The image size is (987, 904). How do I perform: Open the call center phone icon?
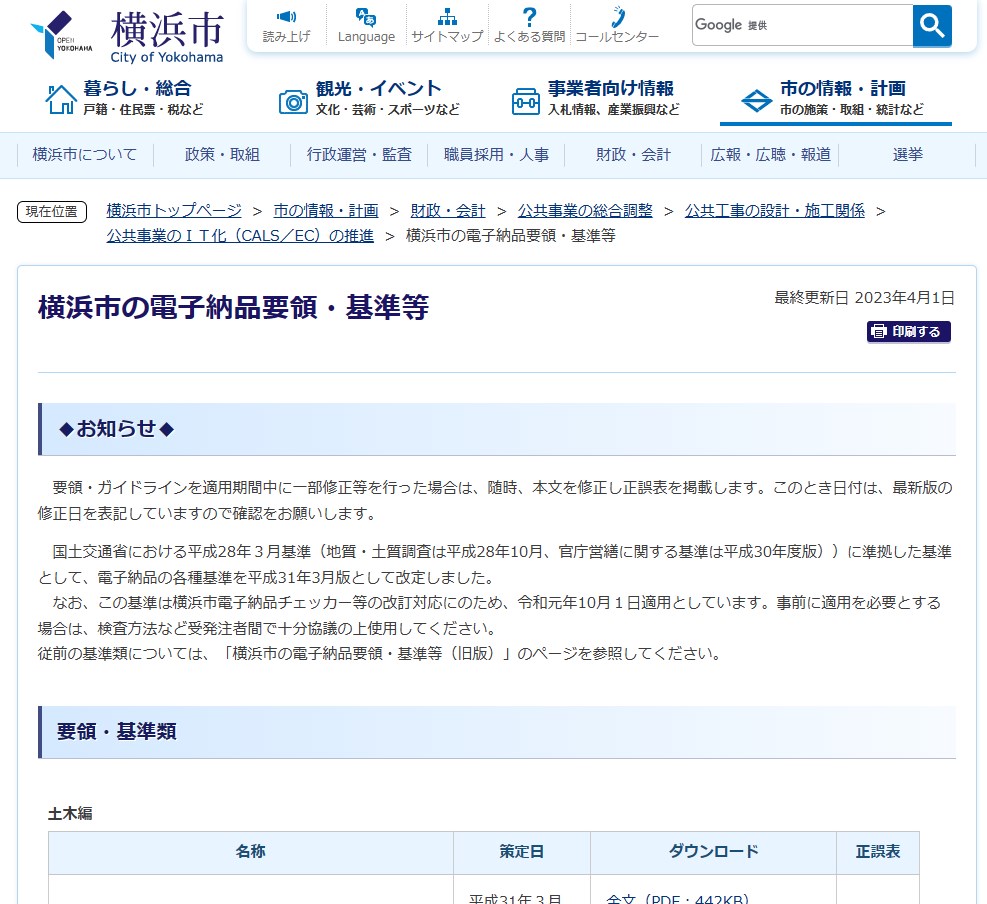(x=617, y=17)
